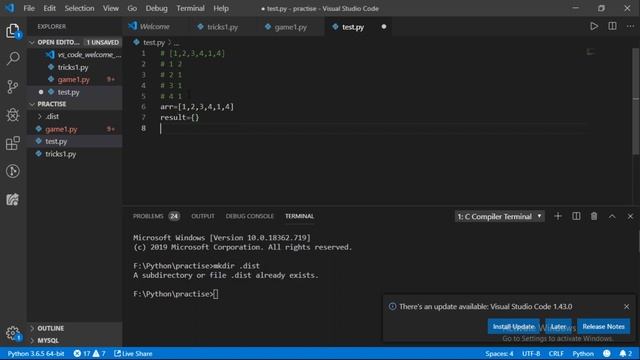Screen dimensions: 640x360
Task: Create a new terminal with plus icon
Action: [x=558, y=216]
